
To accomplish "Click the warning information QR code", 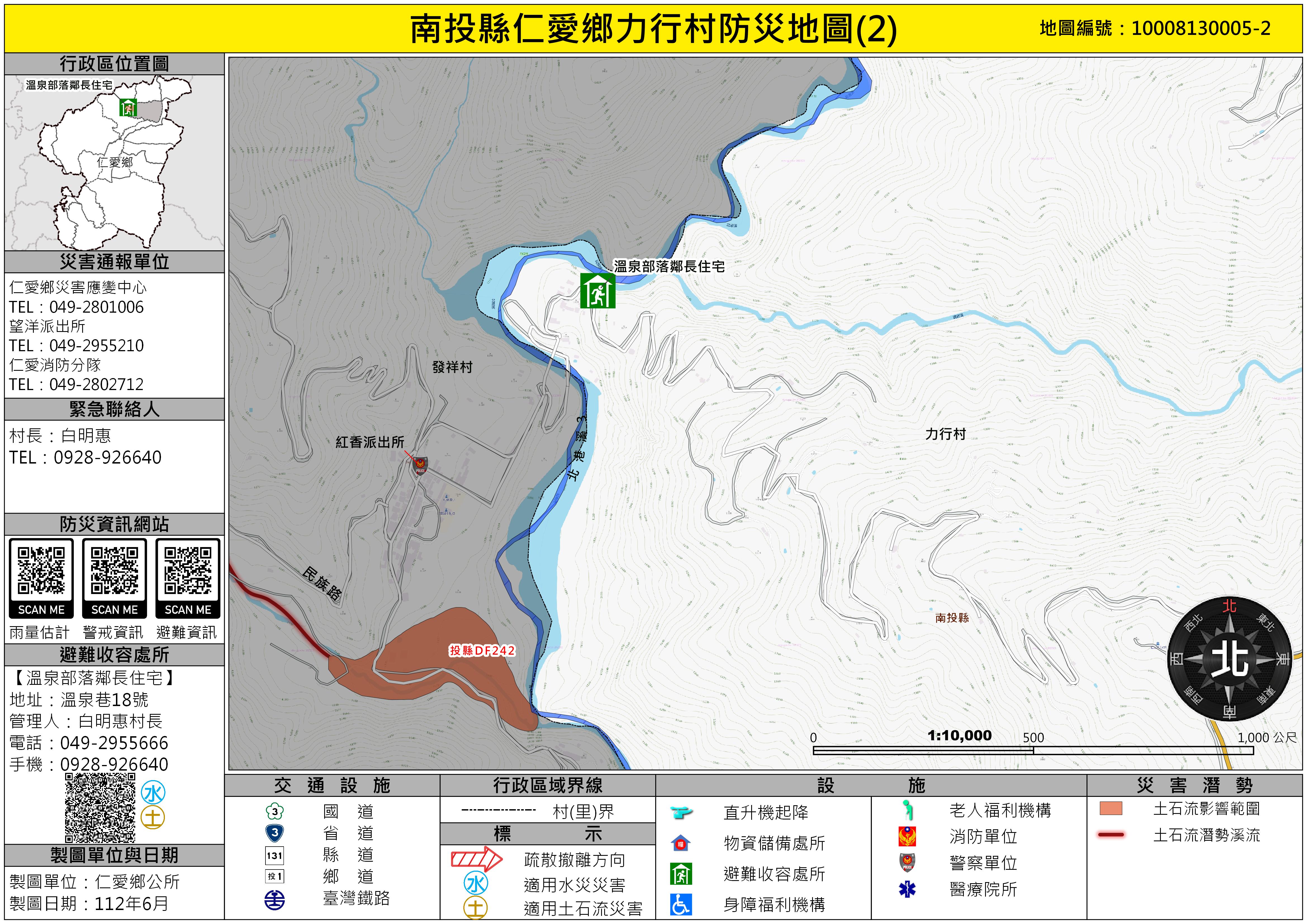I will [114, 571].
